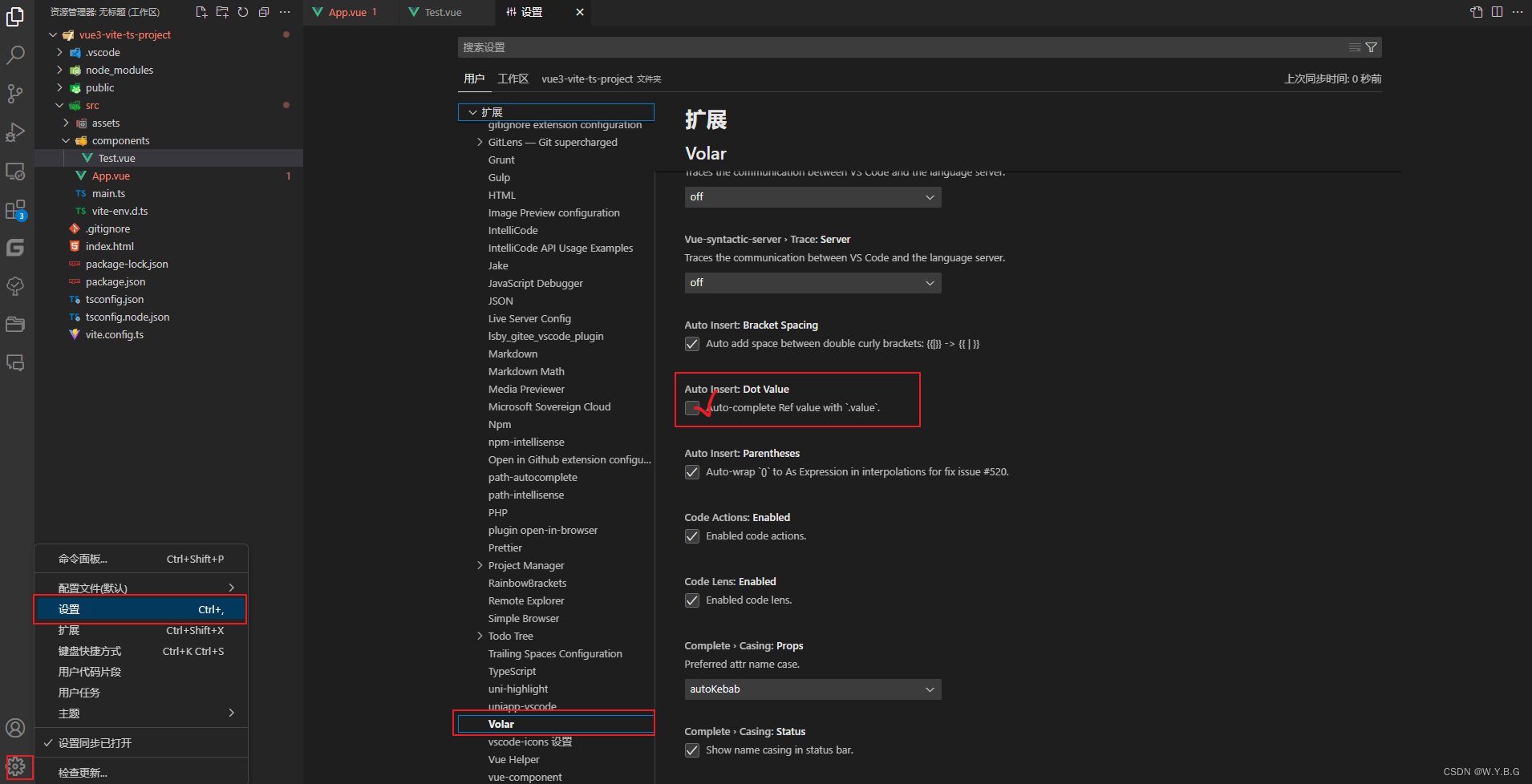Open the Extensions view icon with badge

(15, 210)
